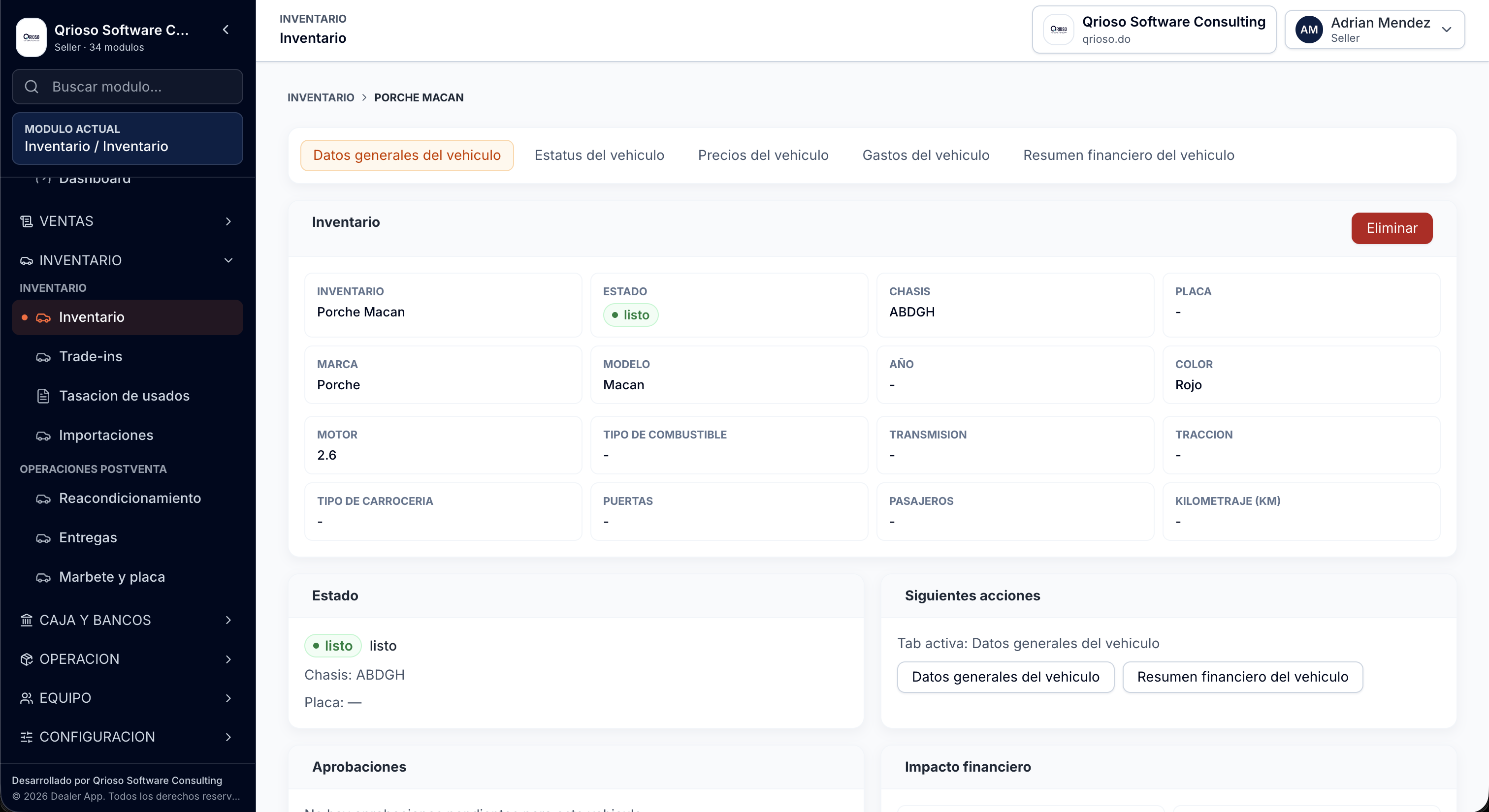Viewport: 1489px width, 812px height.
Task: Click the OPERACION box icon
Action: point(27,659)
